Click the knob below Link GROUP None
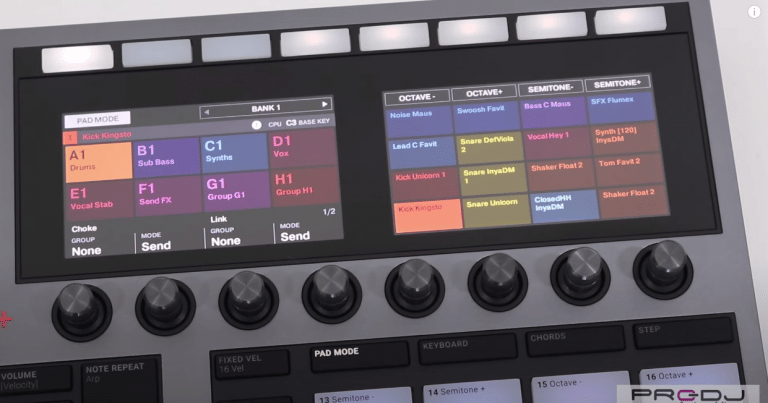This screenshot has height=403, width=768. pos(248,300)
